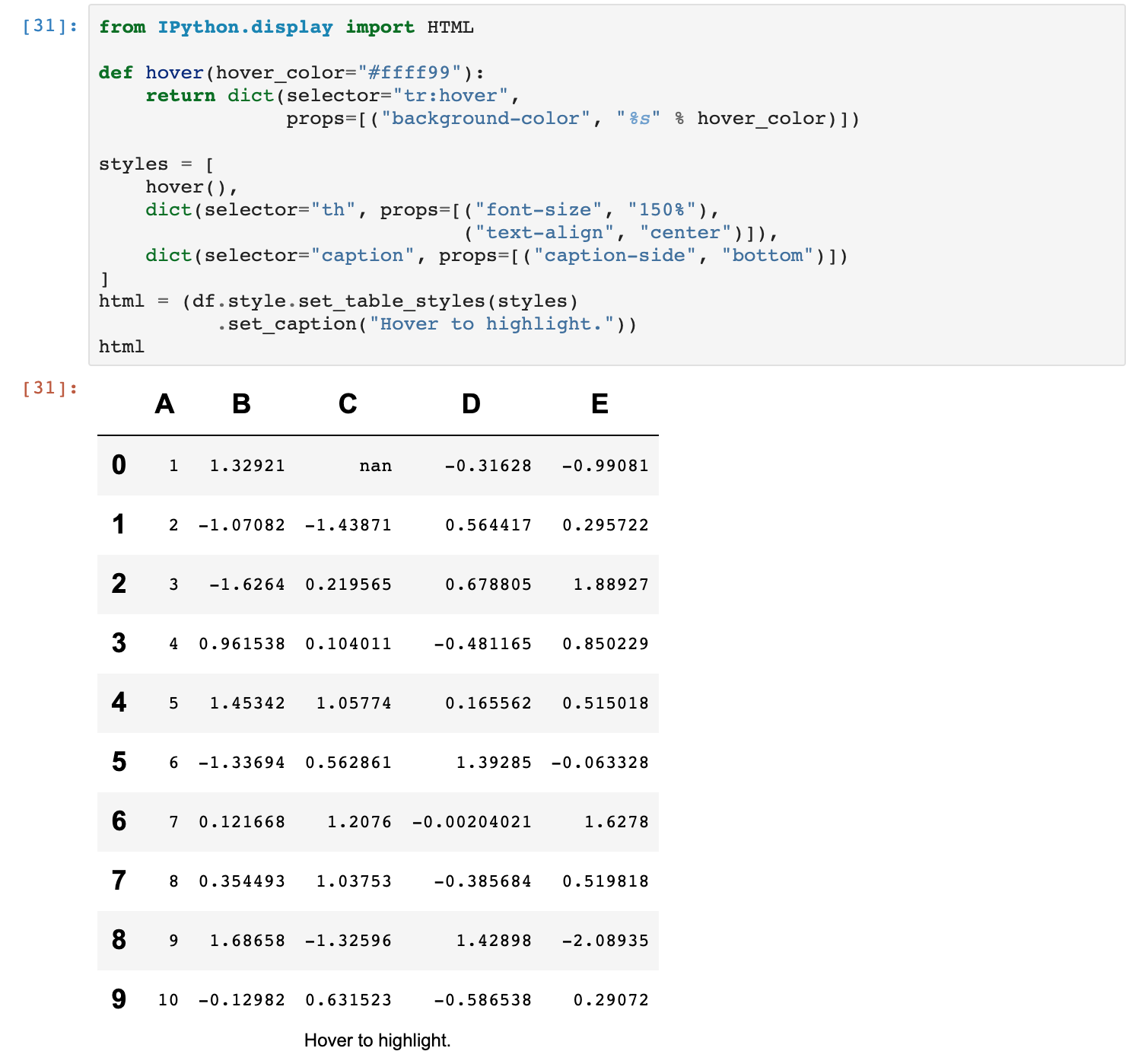The width and height of the screenshot is (1129, 1064).
Task: Click the input prompt [31] label
Action: 49,26
